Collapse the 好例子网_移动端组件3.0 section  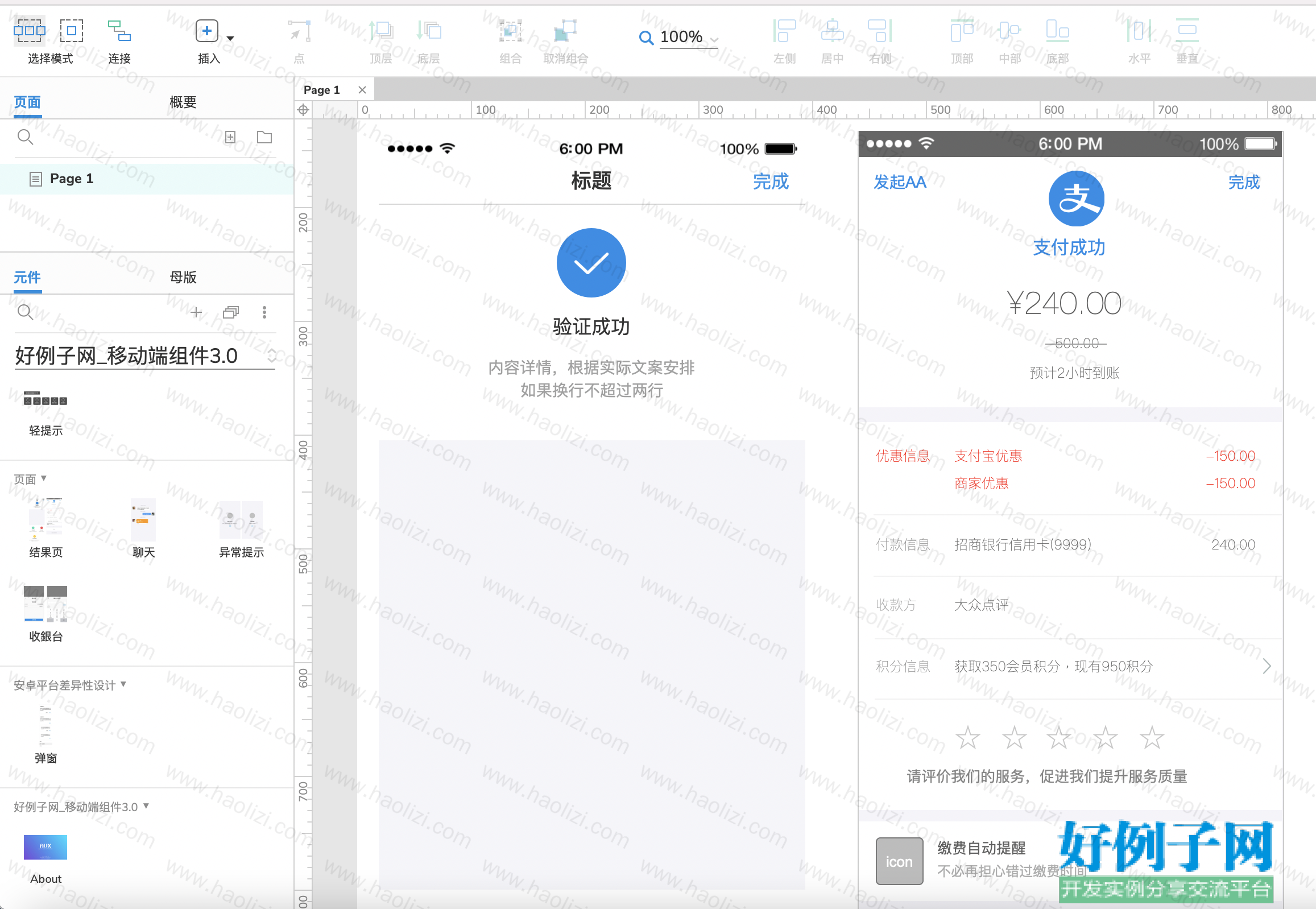click(x=146, y=806)
